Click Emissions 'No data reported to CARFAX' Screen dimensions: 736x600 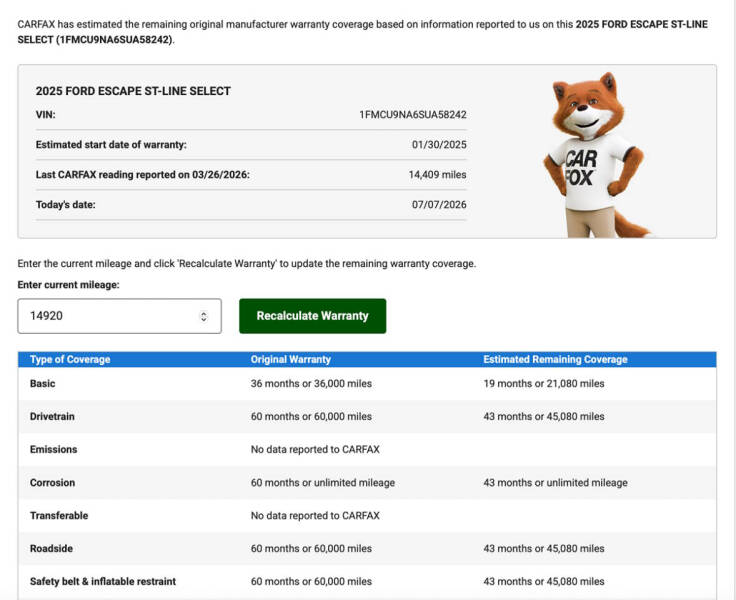point(315,449)
